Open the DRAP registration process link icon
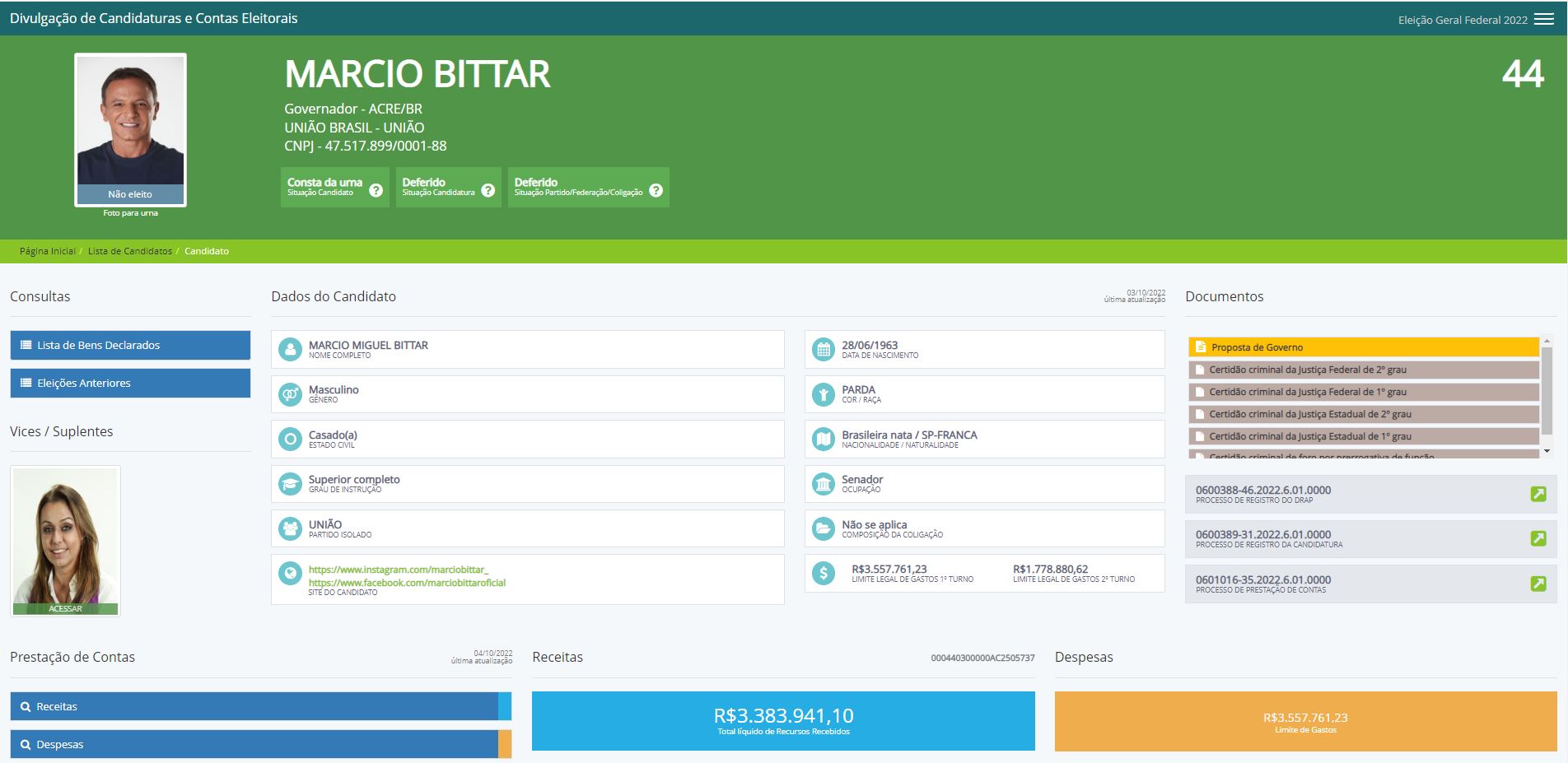1568x763 pixels. point(1538,494)
